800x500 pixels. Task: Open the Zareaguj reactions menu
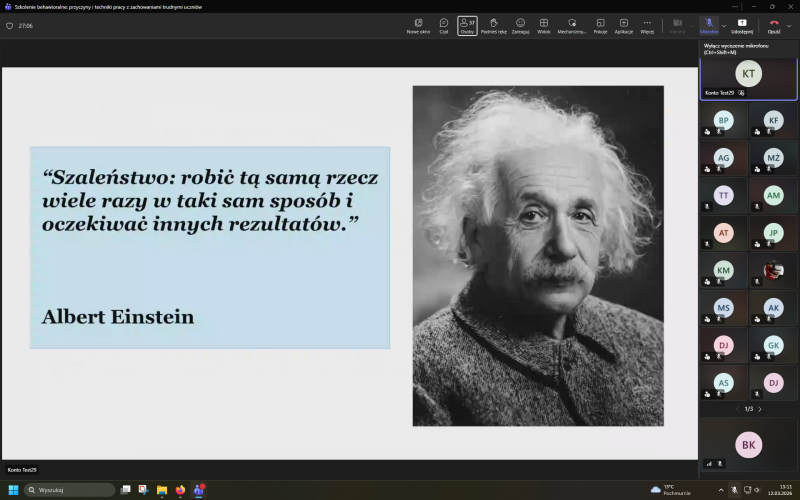click(x=520, y=25)
